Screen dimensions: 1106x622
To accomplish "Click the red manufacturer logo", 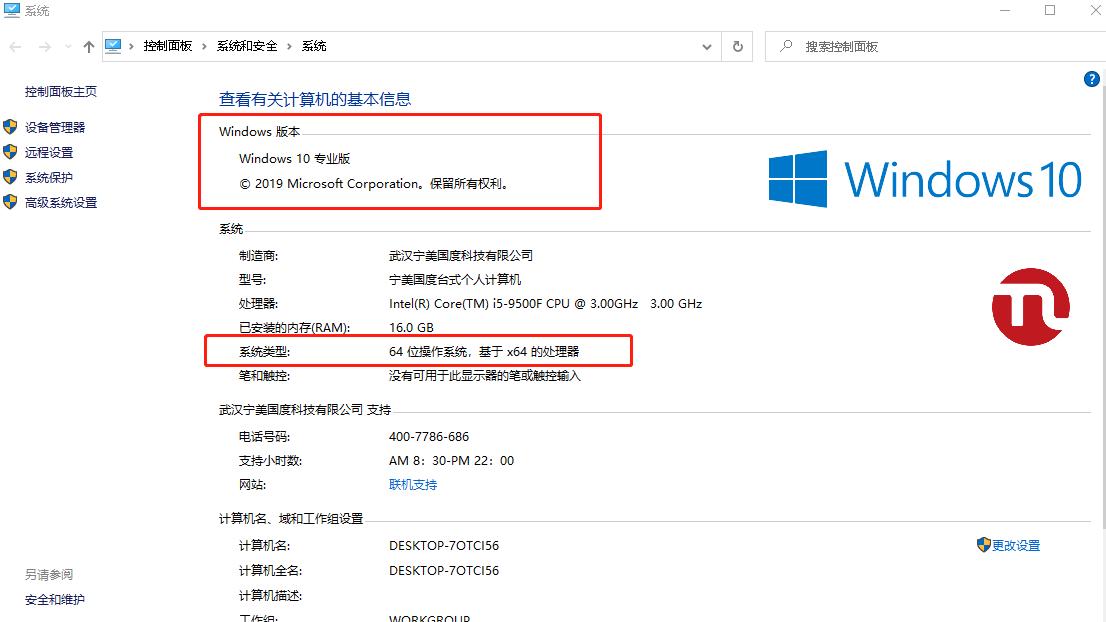I will tap(1031, 307).
